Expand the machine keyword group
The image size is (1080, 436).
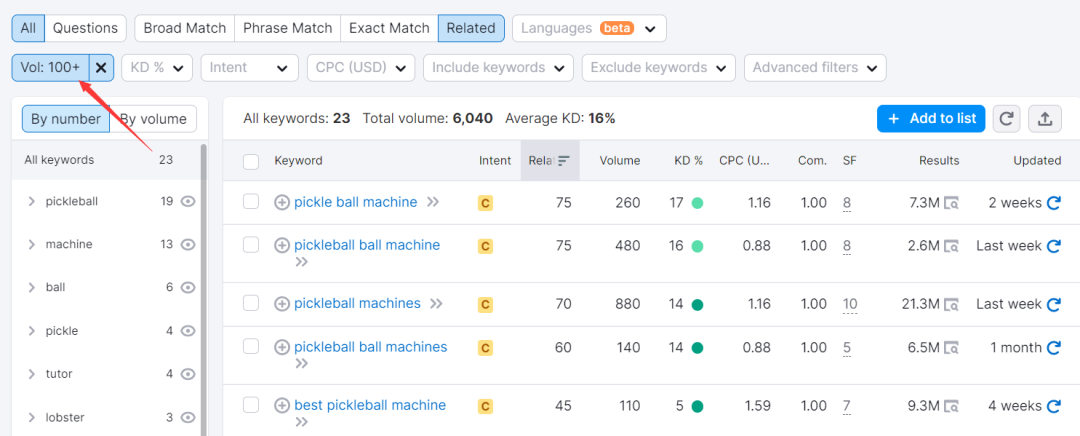pyautogui.click(x=32, y=245)
